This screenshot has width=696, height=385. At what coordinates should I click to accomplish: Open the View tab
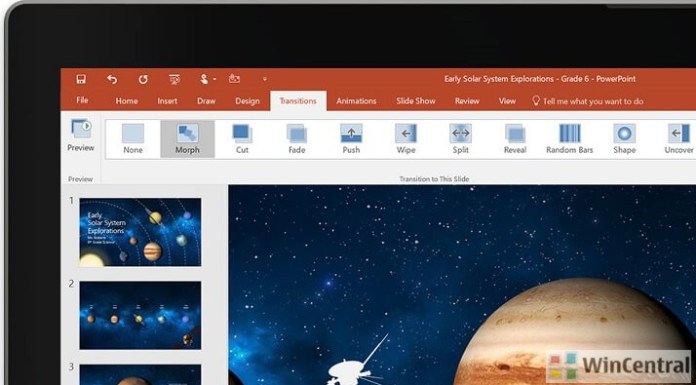pyautogui.click(x=507, y=101)
